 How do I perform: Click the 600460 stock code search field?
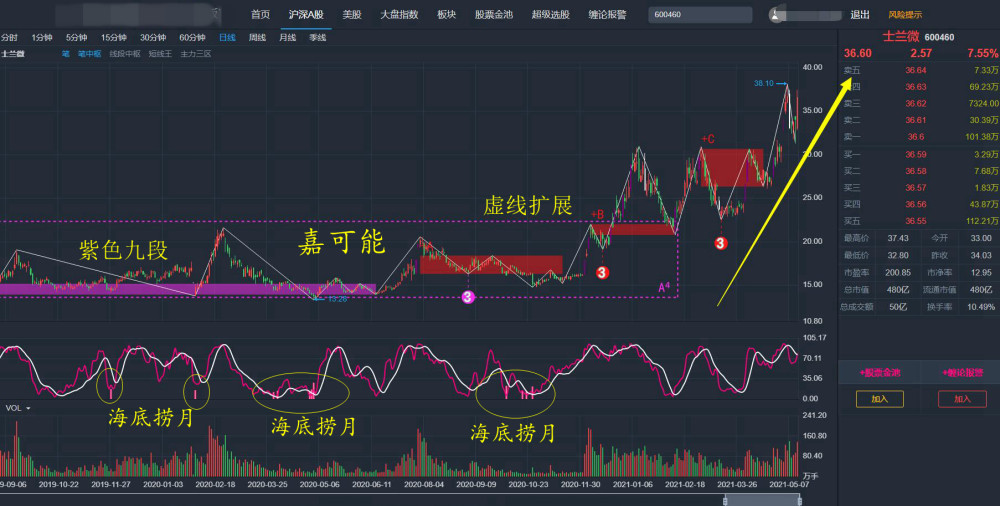[700, 15]
